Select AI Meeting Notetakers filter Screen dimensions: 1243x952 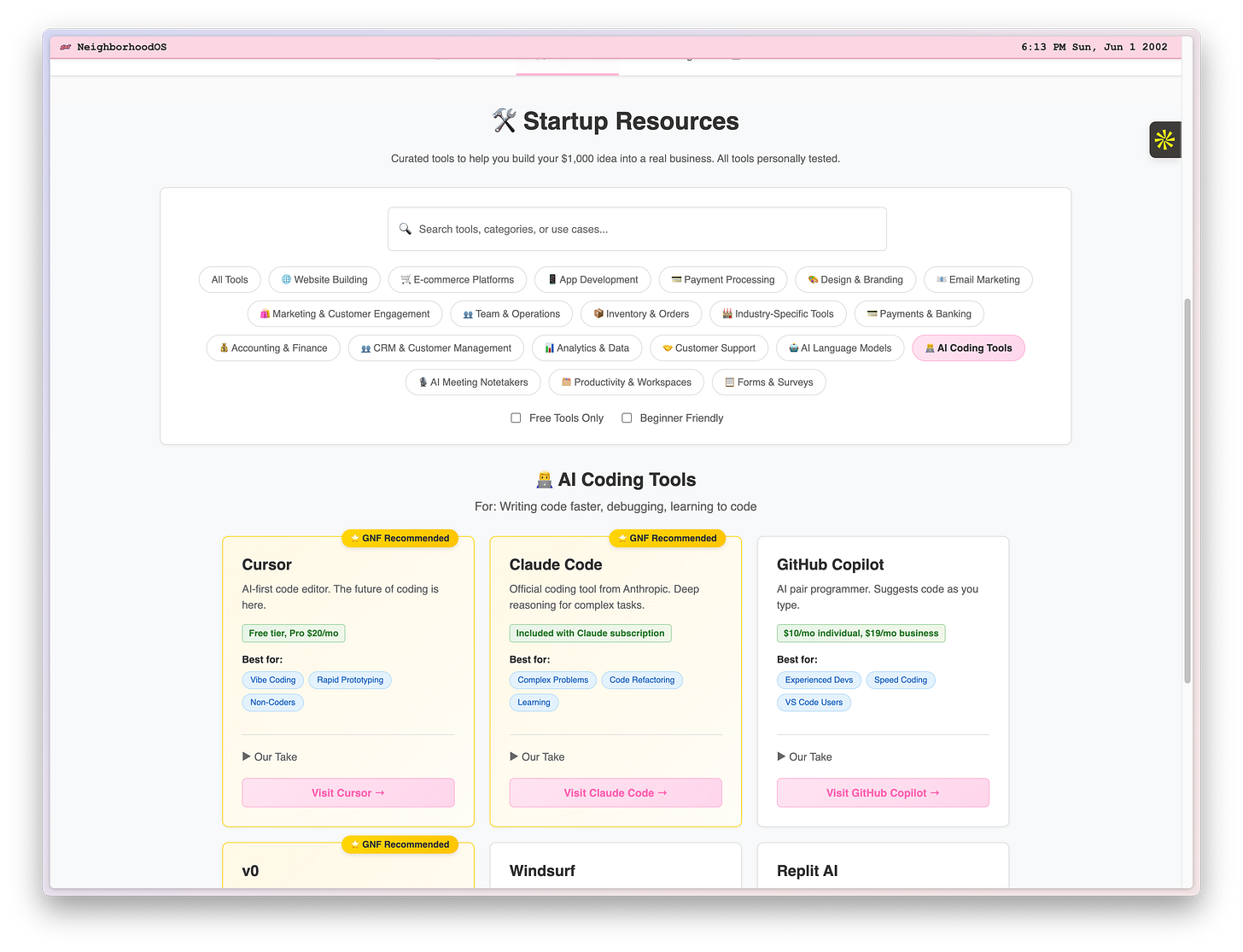coord(473,382)
